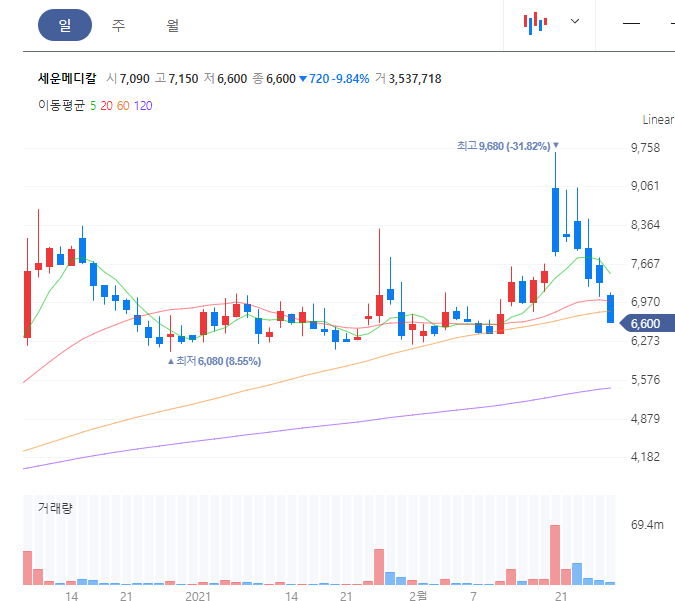Click the 69.4m volume axis label
The height and width of the screenshot is (601, 675).
click(x=647, y=525)
